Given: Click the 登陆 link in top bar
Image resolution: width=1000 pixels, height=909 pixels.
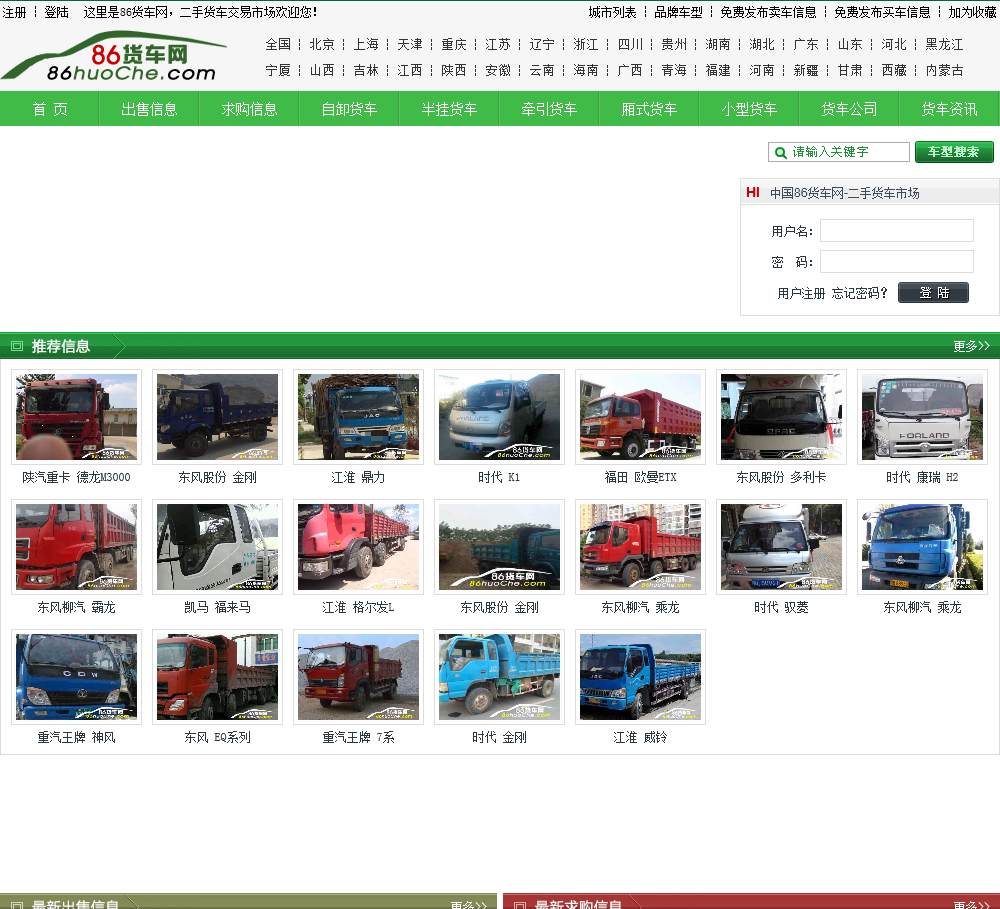Looking at the screenshot, I should [56, 12].
